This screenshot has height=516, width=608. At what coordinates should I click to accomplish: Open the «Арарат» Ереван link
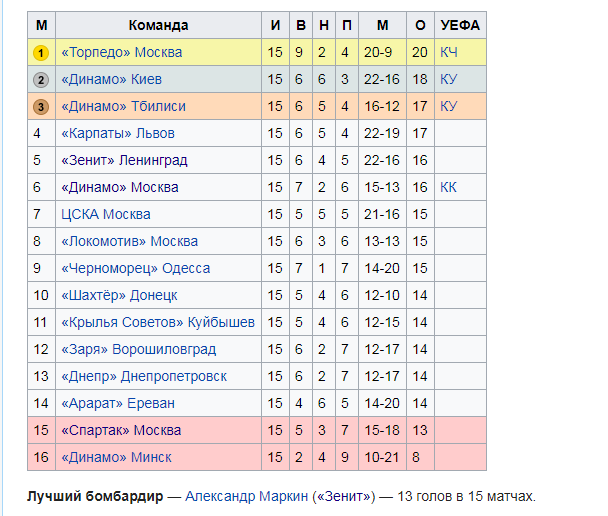pos(117,403)
